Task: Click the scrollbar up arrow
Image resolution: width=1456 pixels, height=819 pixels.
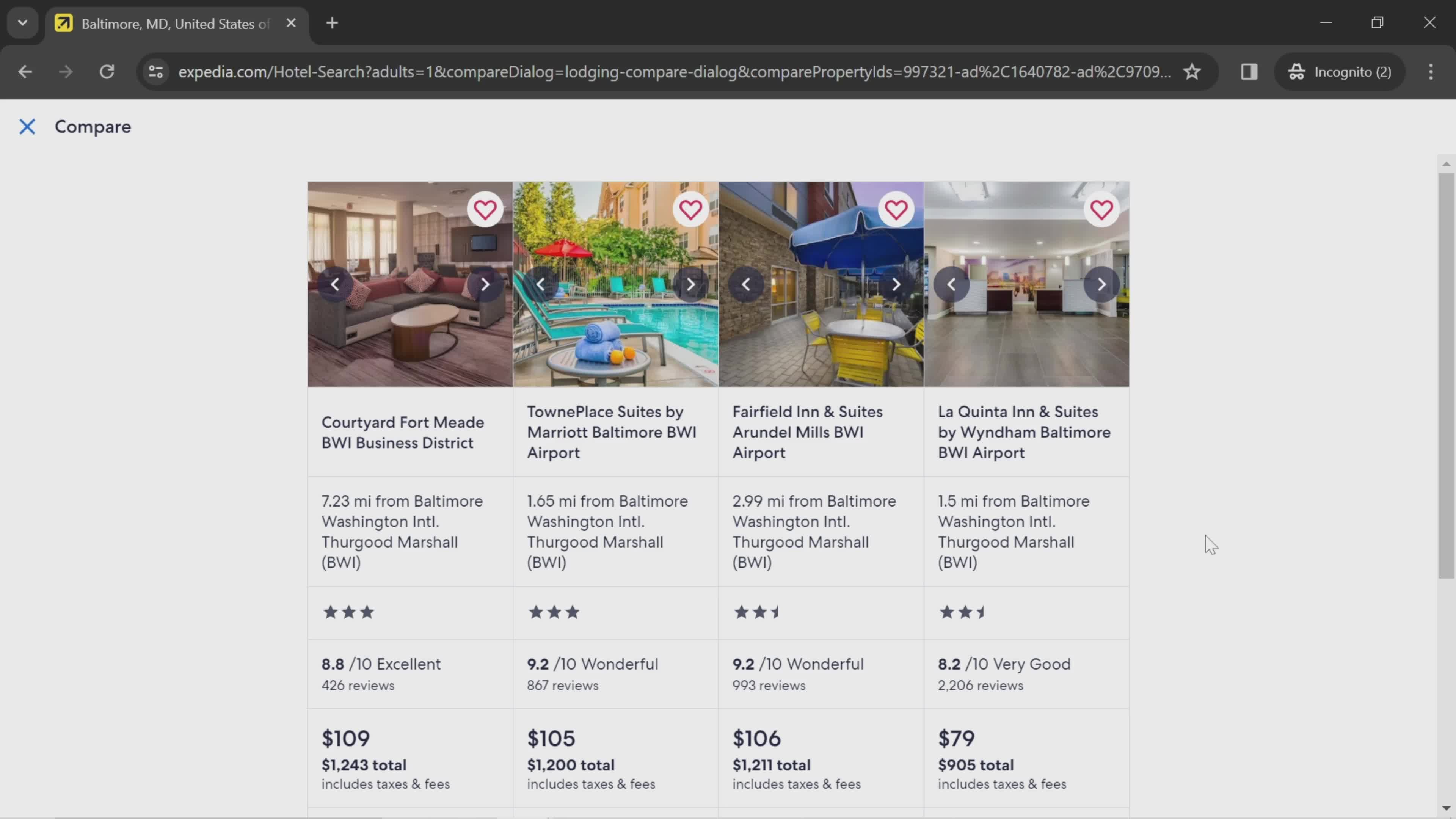Action: click(1447, 164)
